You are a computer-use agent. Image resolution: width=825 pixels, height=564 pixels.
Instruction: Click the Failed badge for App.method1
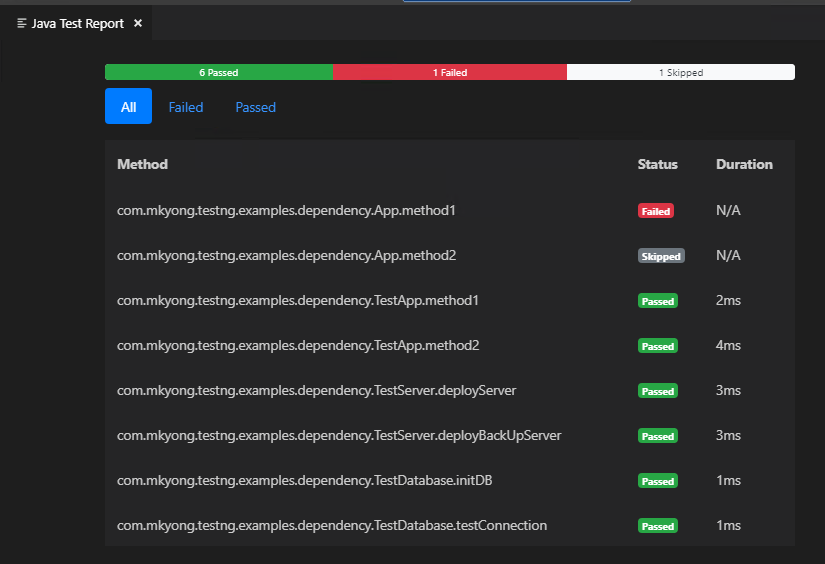click(656, 211)
